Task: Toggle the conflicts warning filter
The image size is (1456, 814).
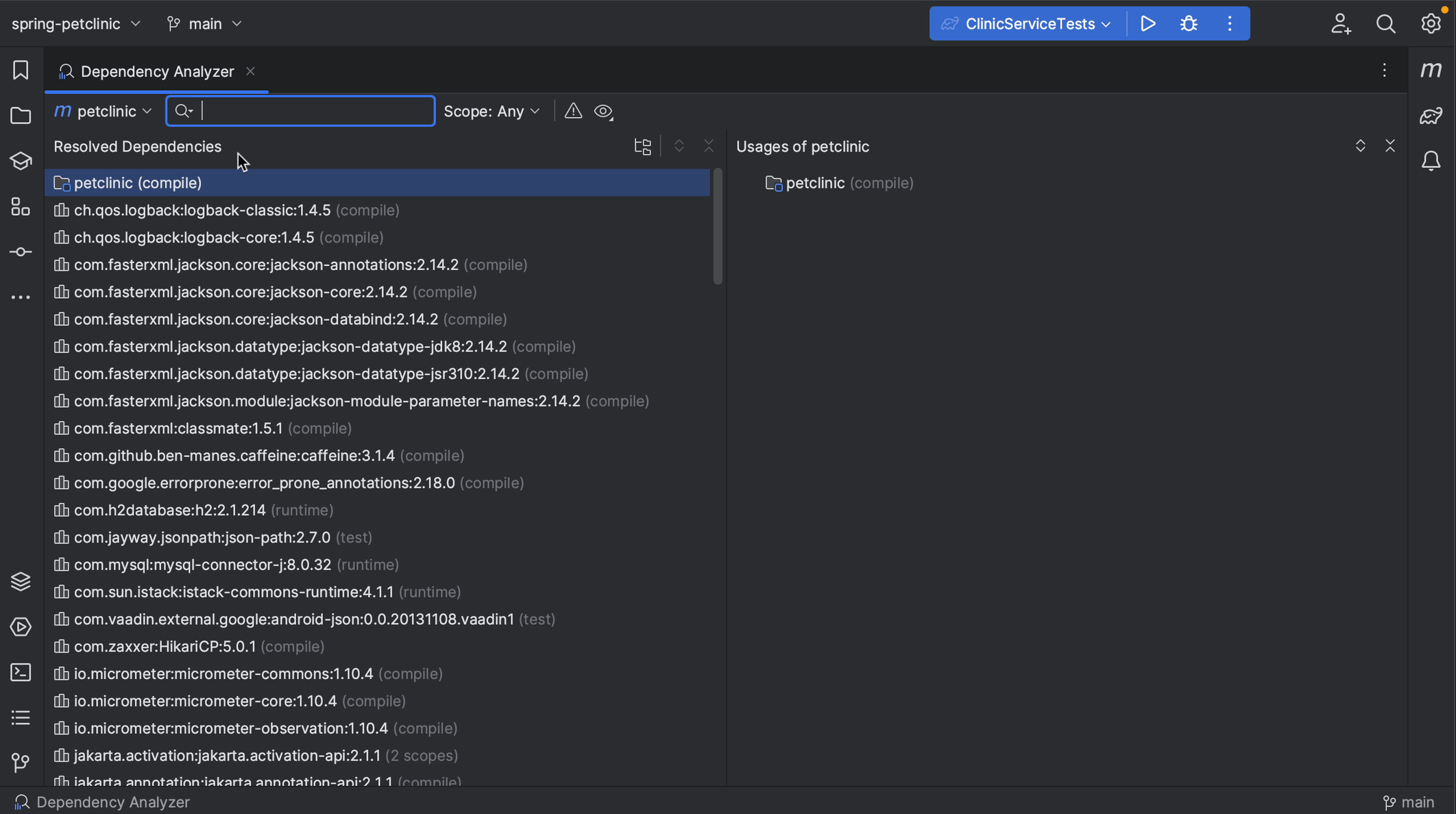Action: (x=572, y=110)
